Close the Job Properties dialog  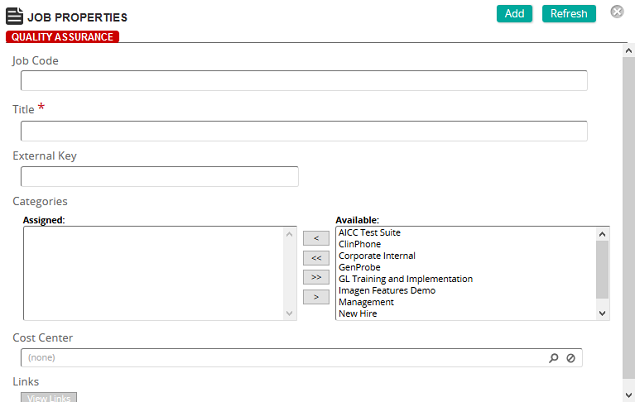(x=617, y=12)
